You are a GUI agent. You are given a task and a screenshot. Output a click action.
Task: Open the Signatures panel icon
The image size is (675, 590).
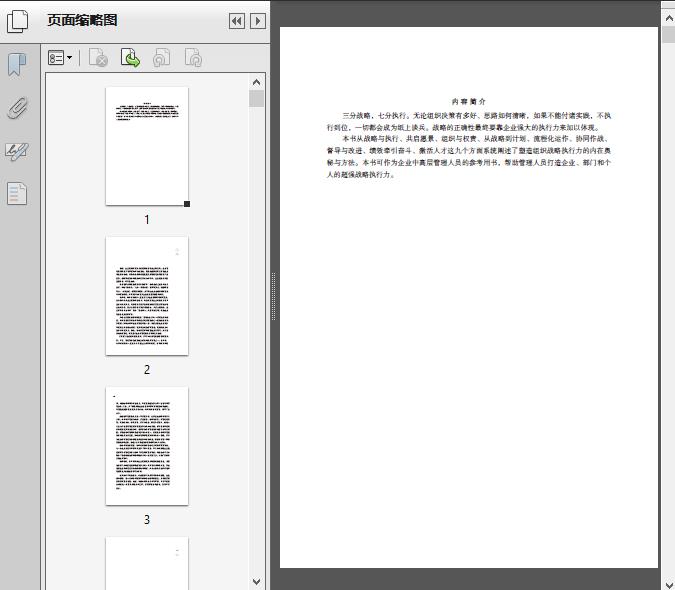(x=17, y=151)
